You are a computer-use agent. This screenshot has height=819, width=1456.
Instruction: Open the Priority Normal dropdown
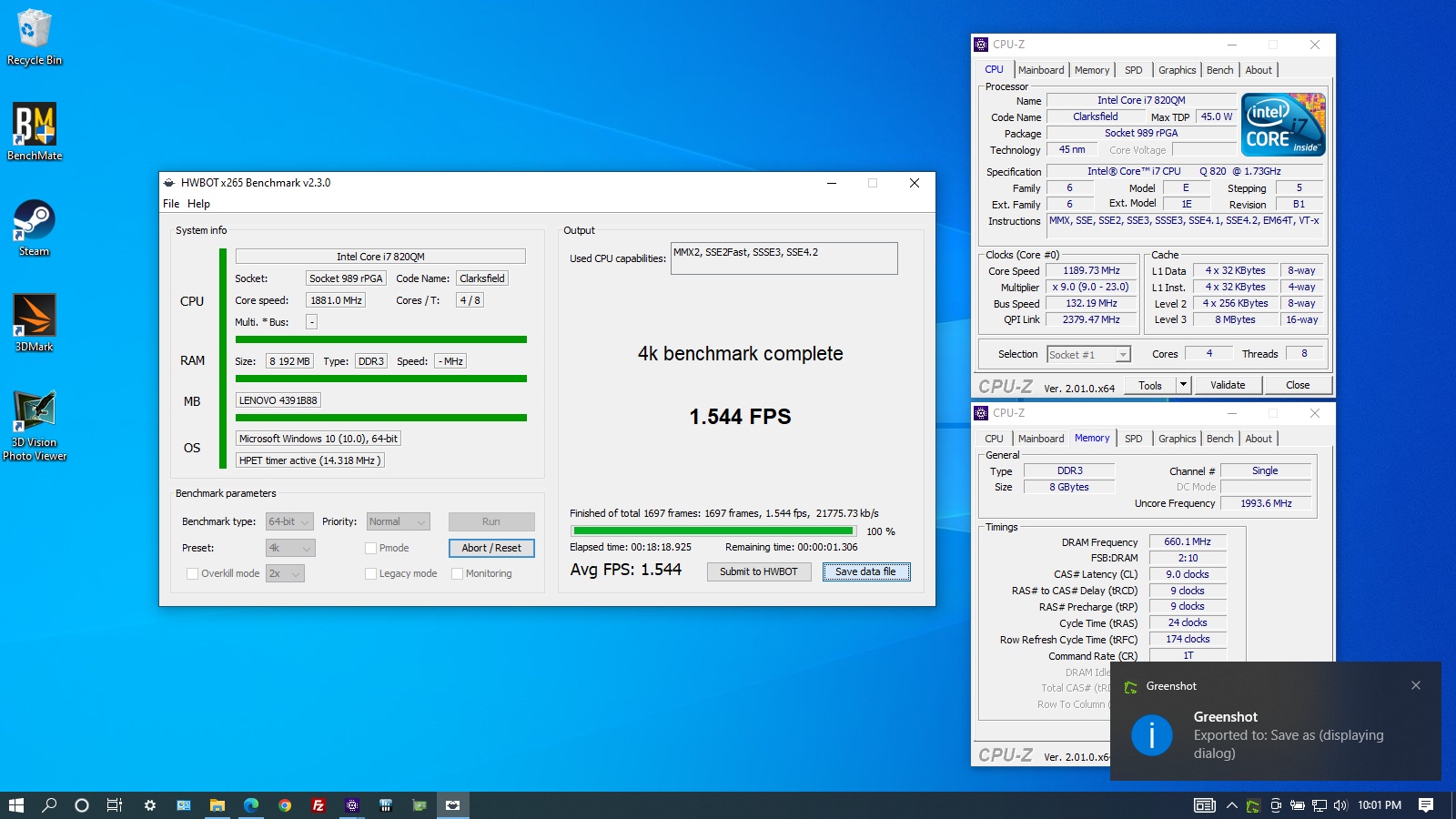tap(398, 521)
